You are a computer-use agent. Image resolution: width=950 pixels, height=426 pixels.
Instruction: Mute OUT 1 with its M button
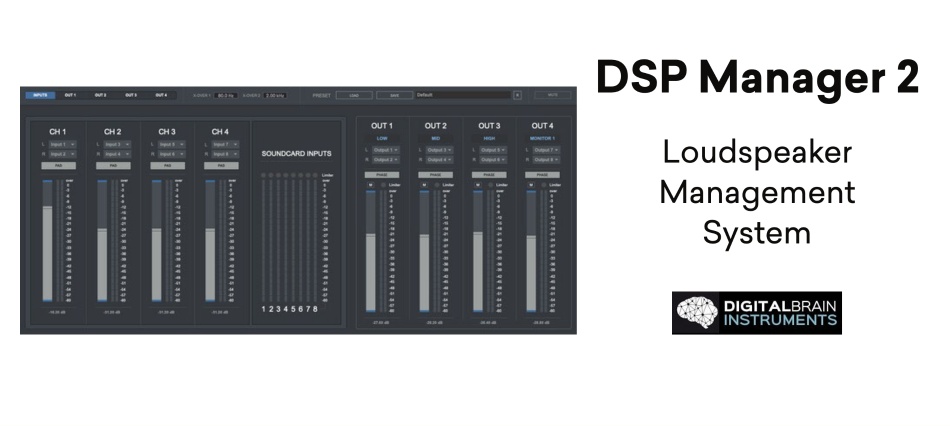point(370,185)
